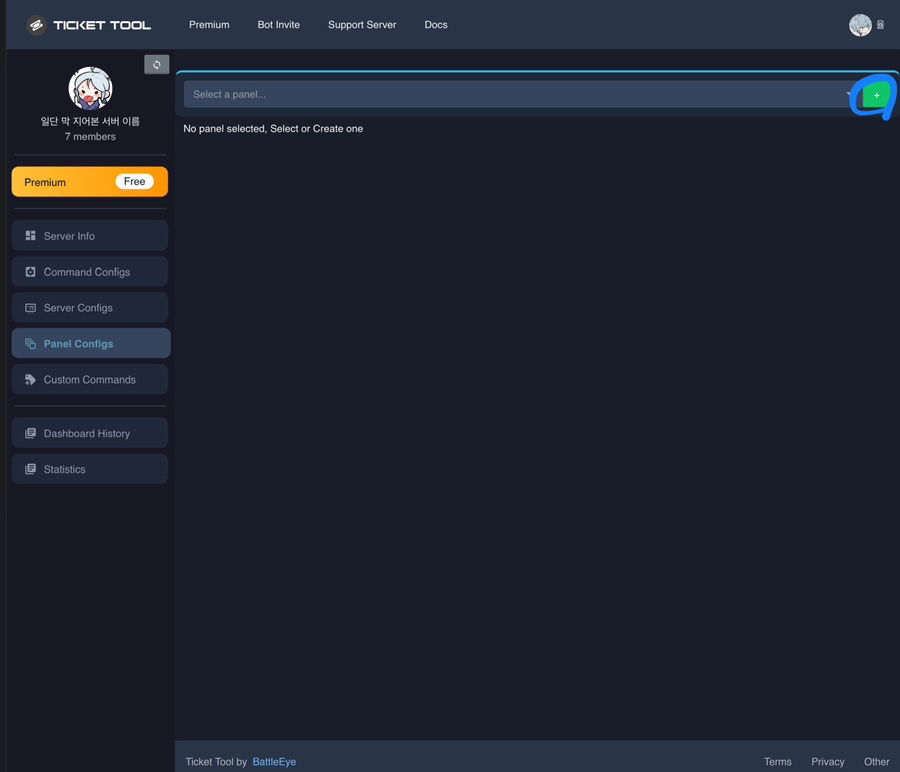Click the Statistics icon

point(30,469)
